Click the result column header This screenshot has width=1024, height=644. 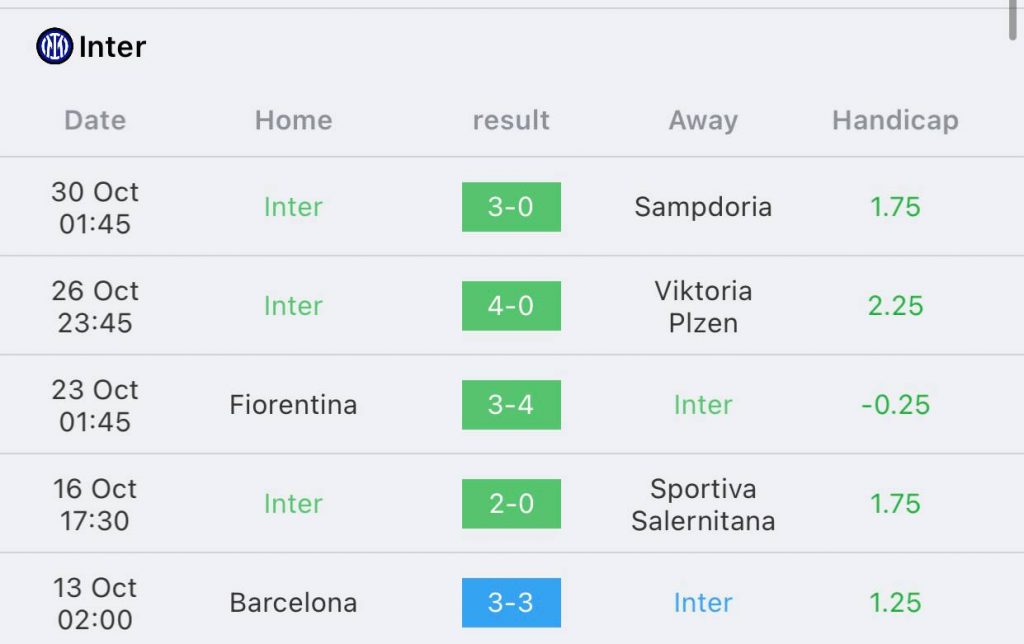[x=511, y=120]
